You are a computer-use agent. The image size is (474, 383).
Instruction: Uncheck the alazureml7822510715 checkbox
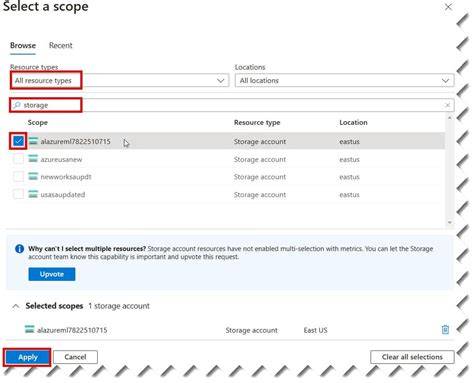point(18,141)
